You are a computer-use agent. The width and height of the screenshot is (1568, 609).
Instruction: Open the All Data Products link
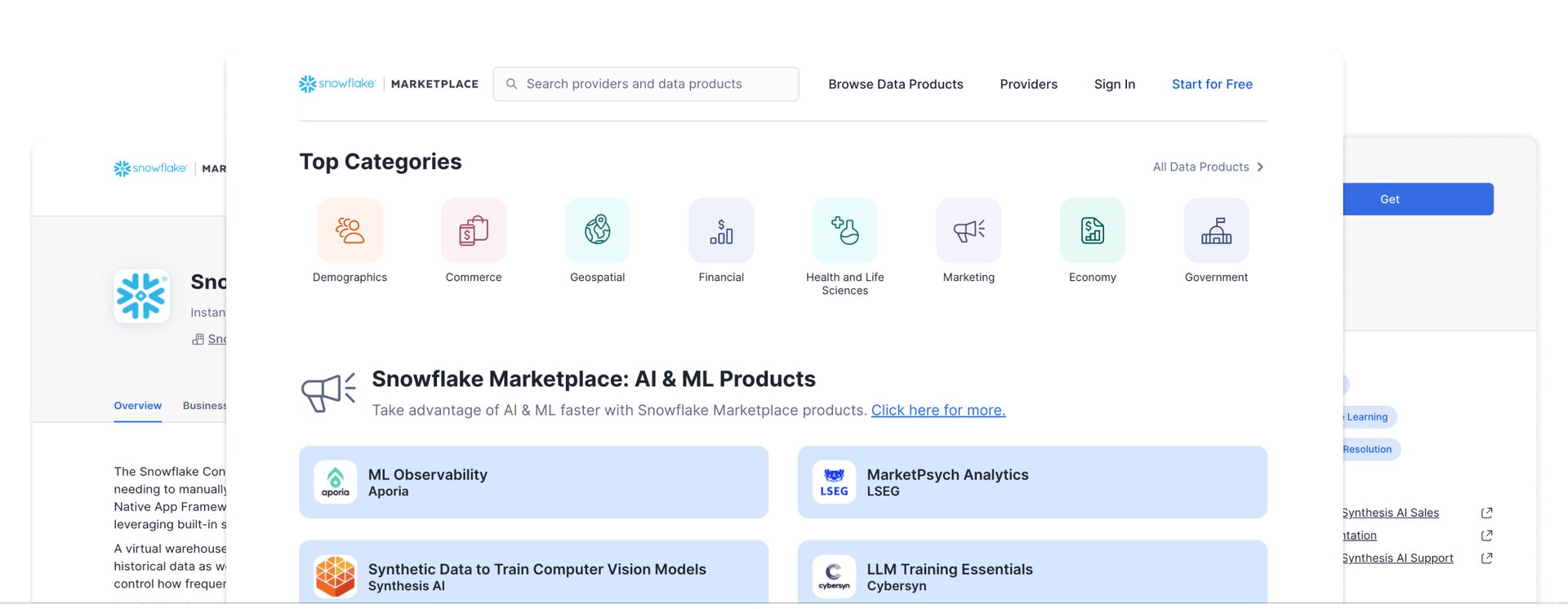(1200, 167)
